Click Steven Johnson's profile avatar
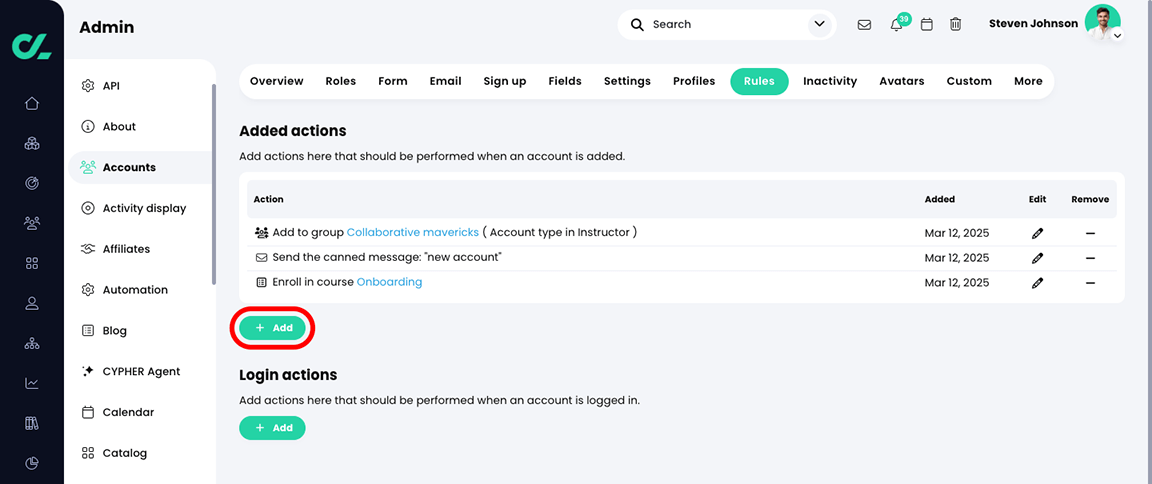The image size is (1152, 484). pyautogui.click(x=1102, y=22)
